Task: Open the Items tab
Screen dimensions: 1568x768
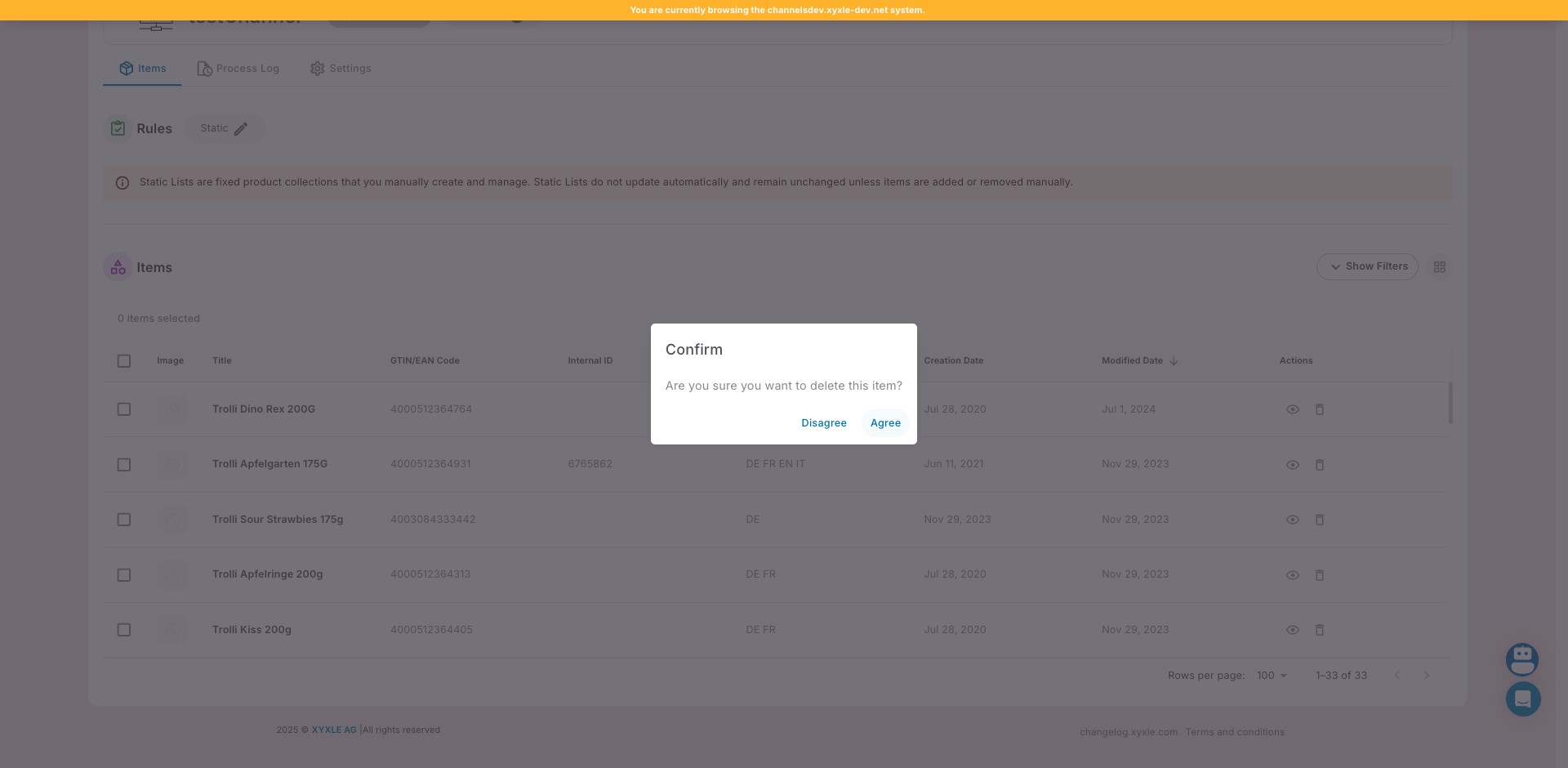Action: coord(142,69)
